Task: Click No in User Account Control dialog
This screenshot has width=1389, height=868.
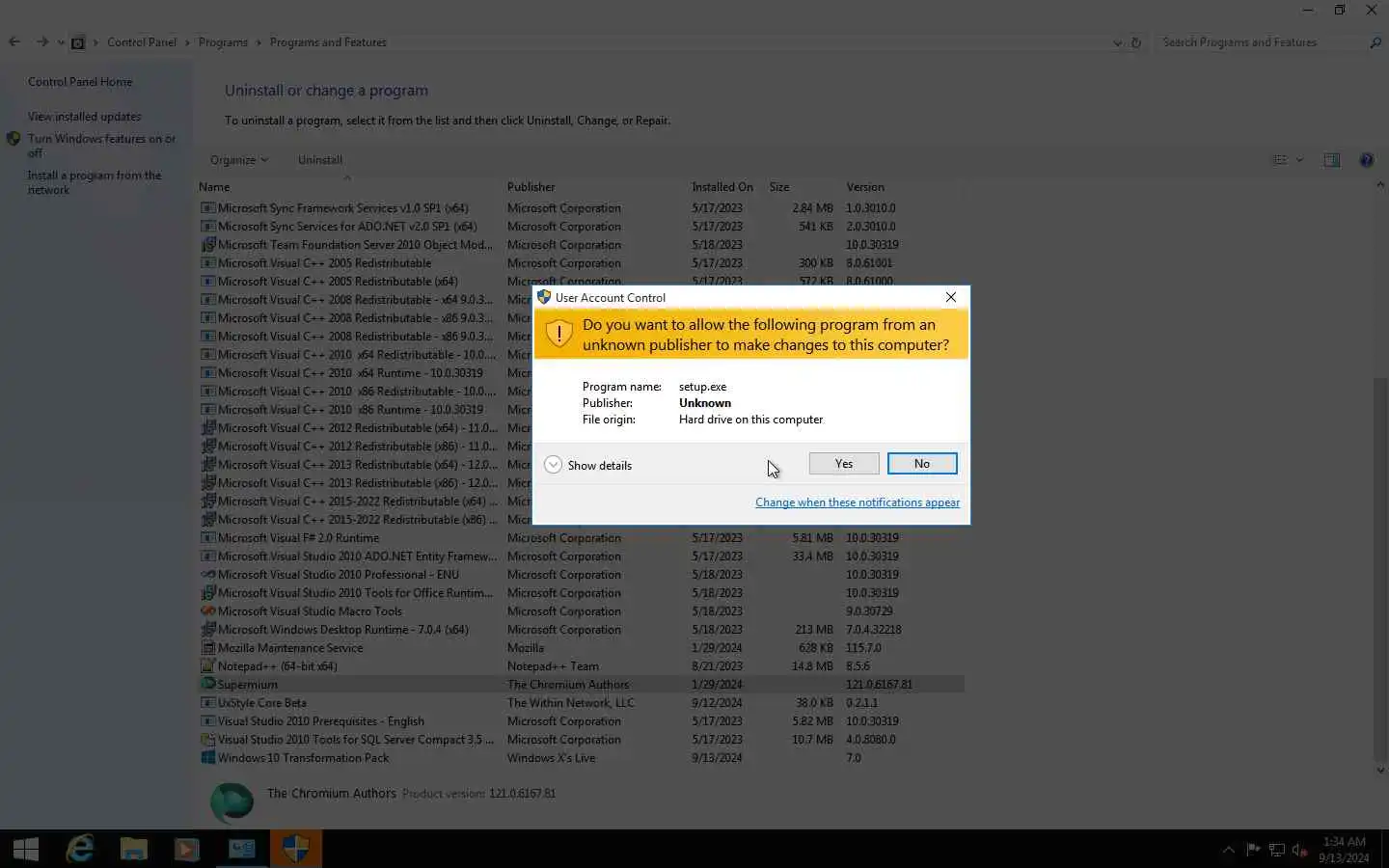Action: 922,464
